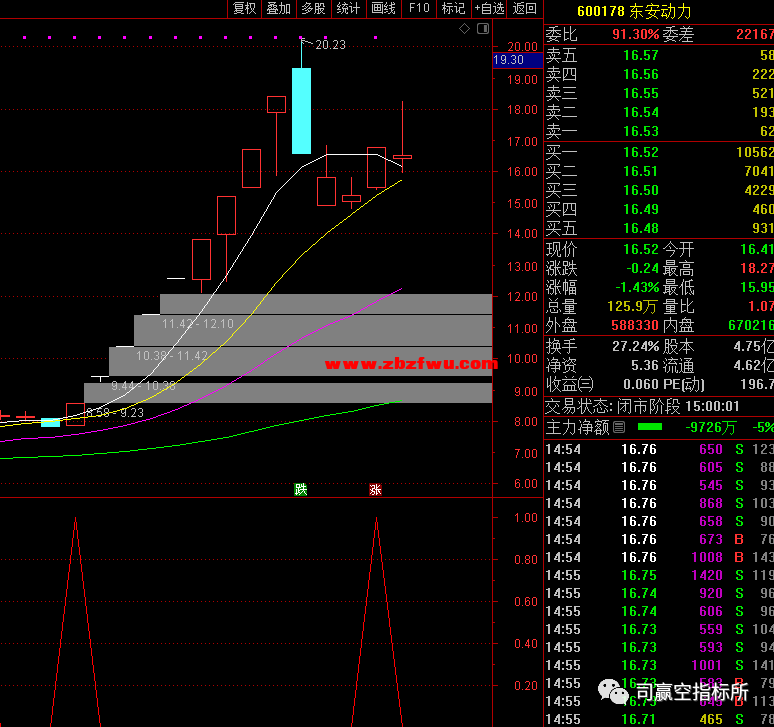Click the 19.30 price cursor label
Viewport: 774px width, 727px height.
(517, 60)
